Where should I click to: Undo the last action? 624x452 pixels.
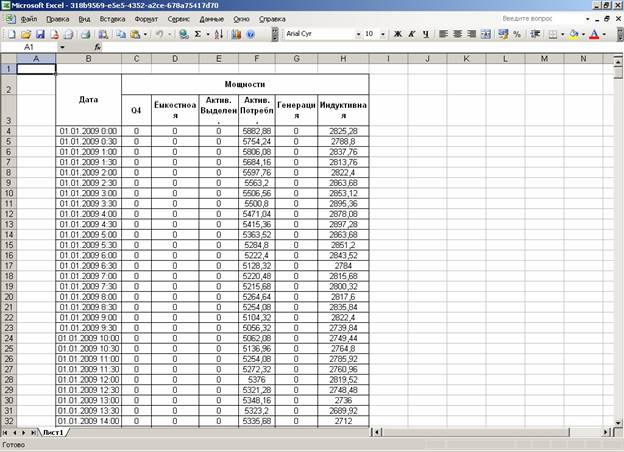pyautogui.click(x=159, y=34)
